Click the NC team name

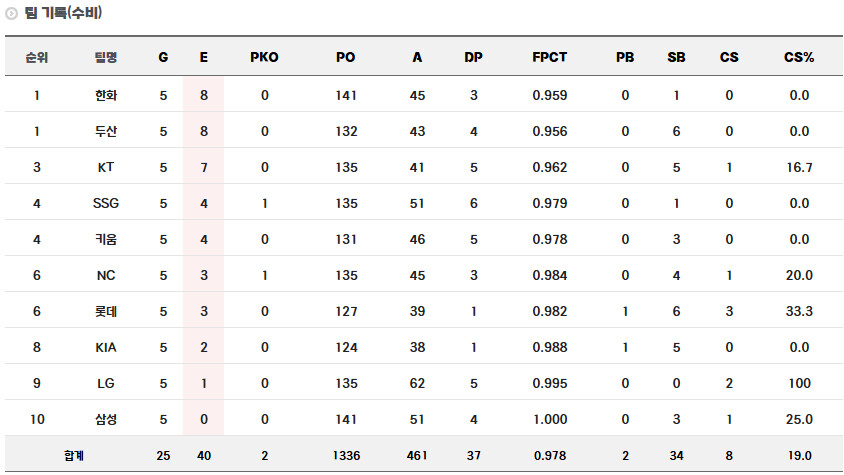[106, 275]
